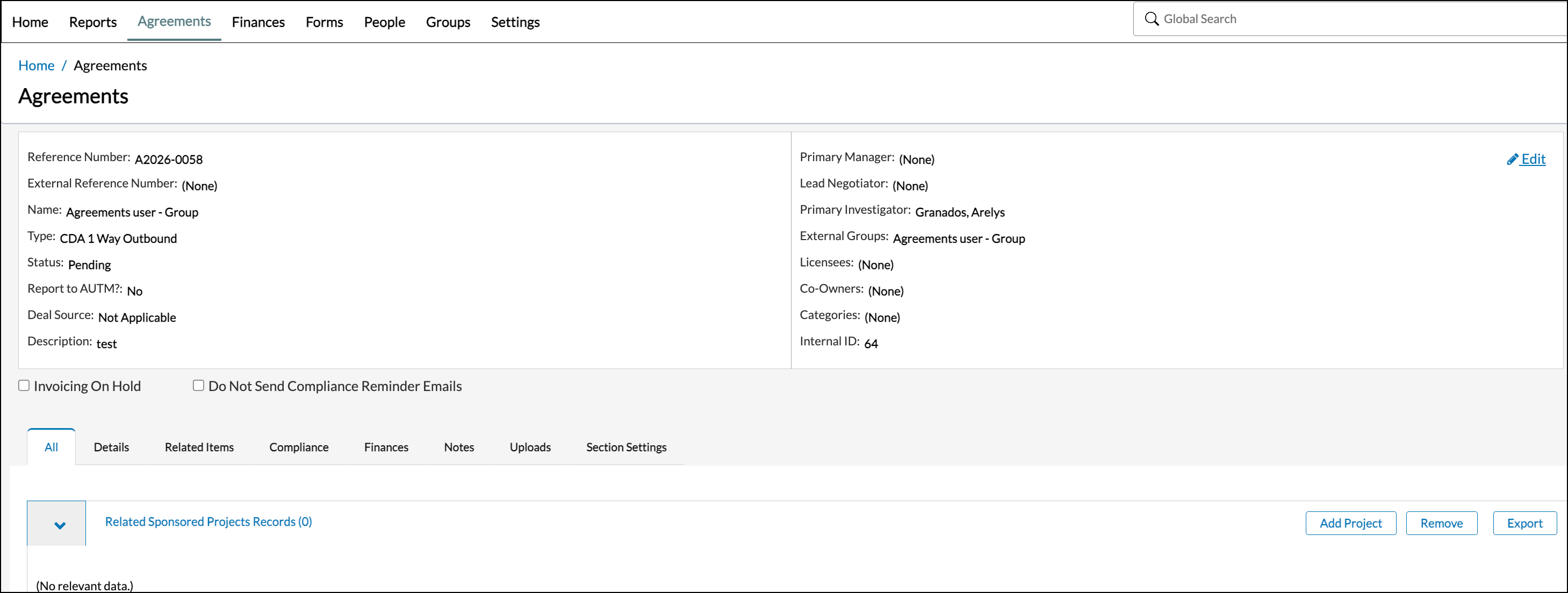1568x593 pixels.
Task: Open the Home menu item
Action: tap(30, 22)
